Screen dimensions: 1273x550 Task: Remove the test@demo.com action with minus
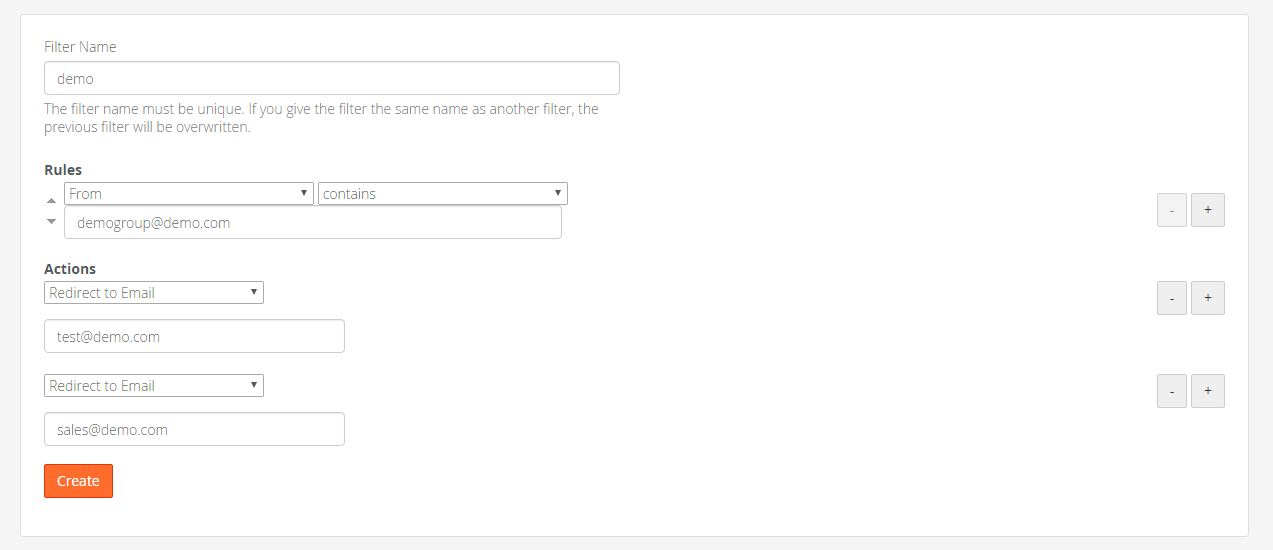pyautogui.click(x=1172, y=298)
